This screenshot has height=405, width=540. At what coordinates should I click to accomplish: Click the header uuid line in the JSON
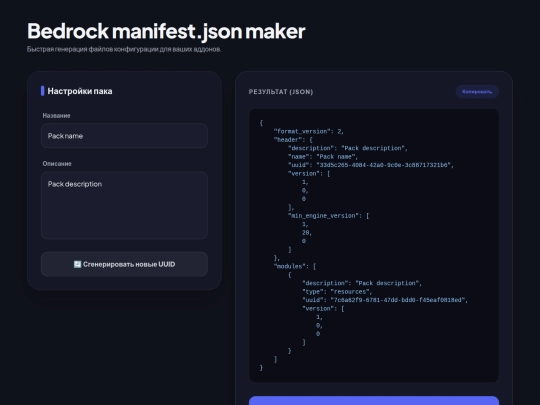371,165
